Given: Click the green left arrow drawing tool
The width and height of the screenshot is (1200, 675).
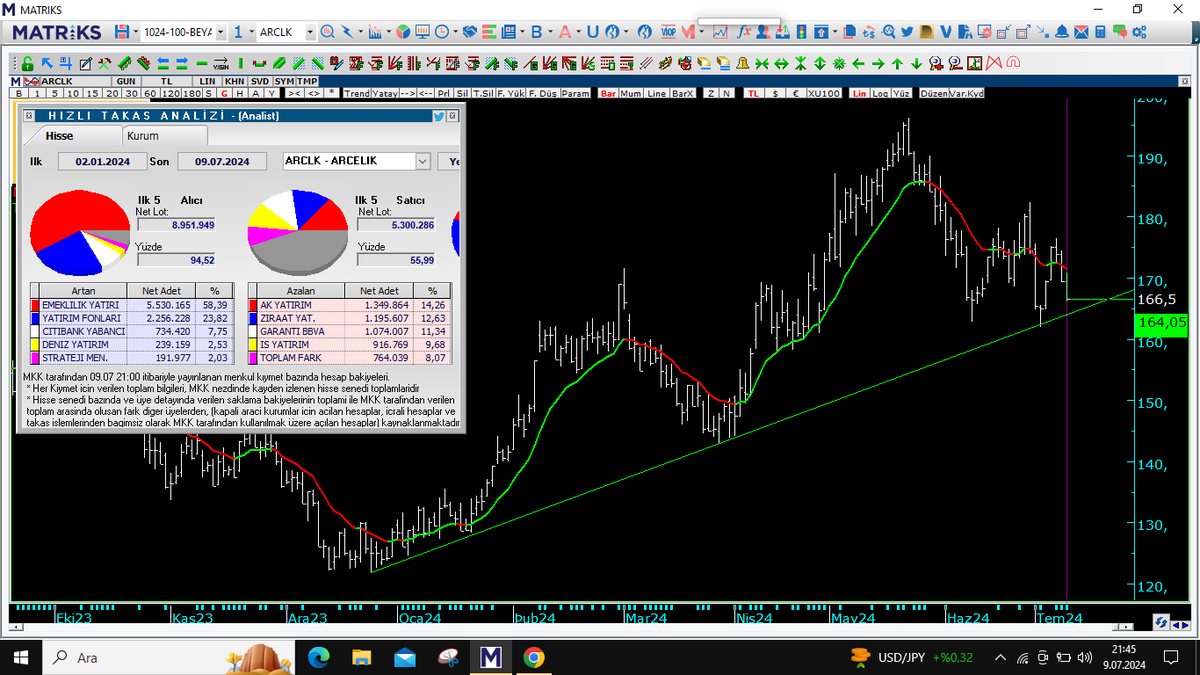Looking at the screenshot, I should 858,63.
